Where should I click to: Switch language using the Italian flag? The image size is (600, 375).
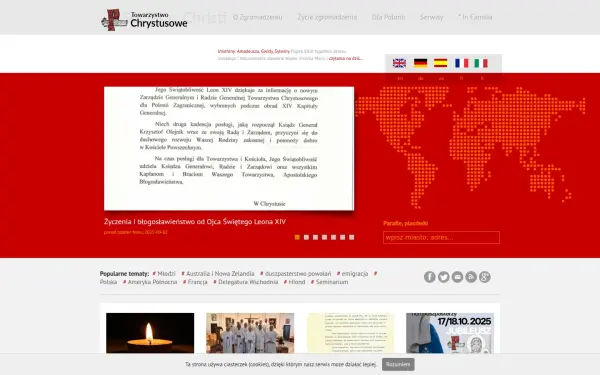[x=481, y=63]
